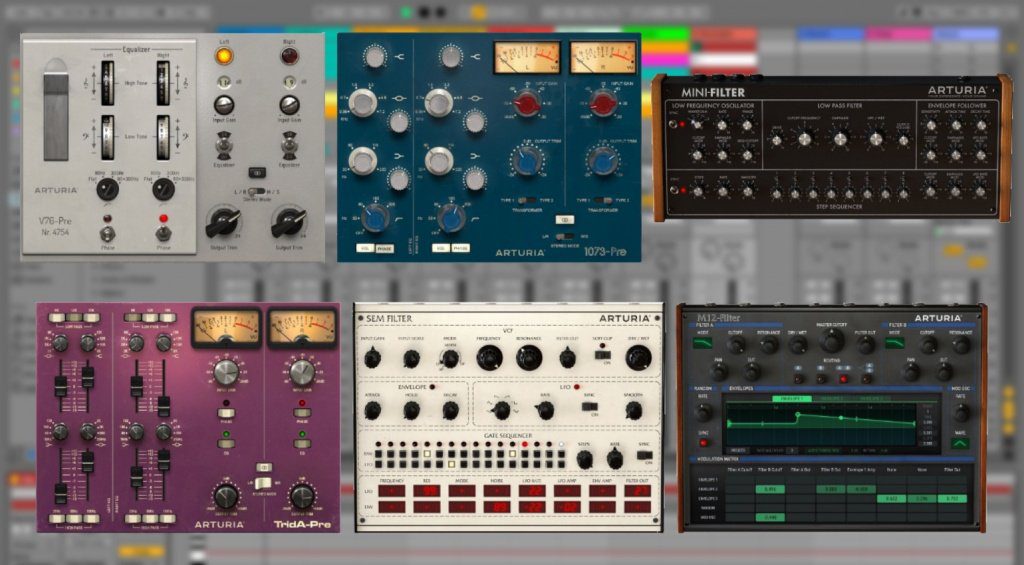Image resolution: width=1024 pixels, height=565 pixels.
Task: Click the left Input Gain knob on V76-Pre
Action: point(224,105)
